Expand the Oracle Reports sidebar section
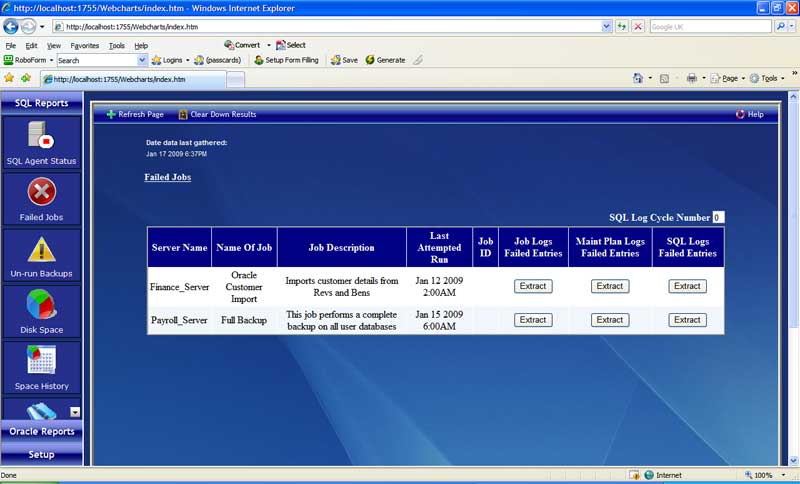 (x=41, y=431)
